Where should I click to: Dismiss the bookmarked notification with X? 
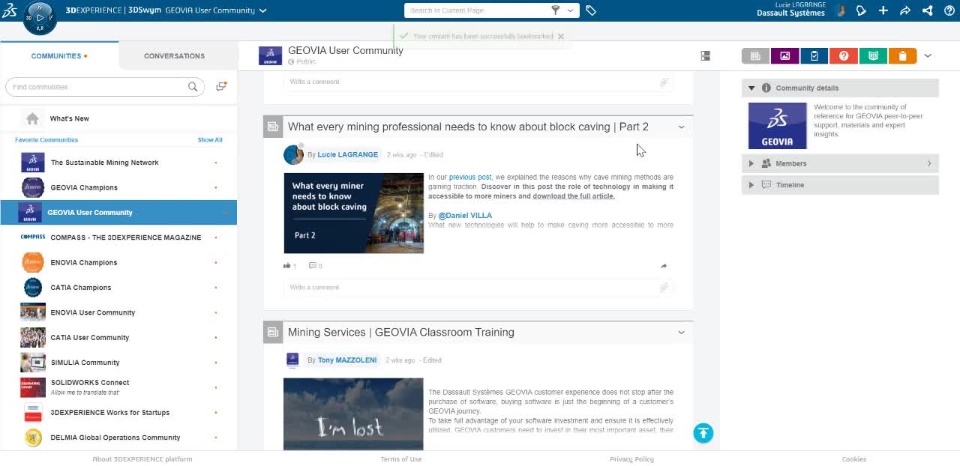561,36
